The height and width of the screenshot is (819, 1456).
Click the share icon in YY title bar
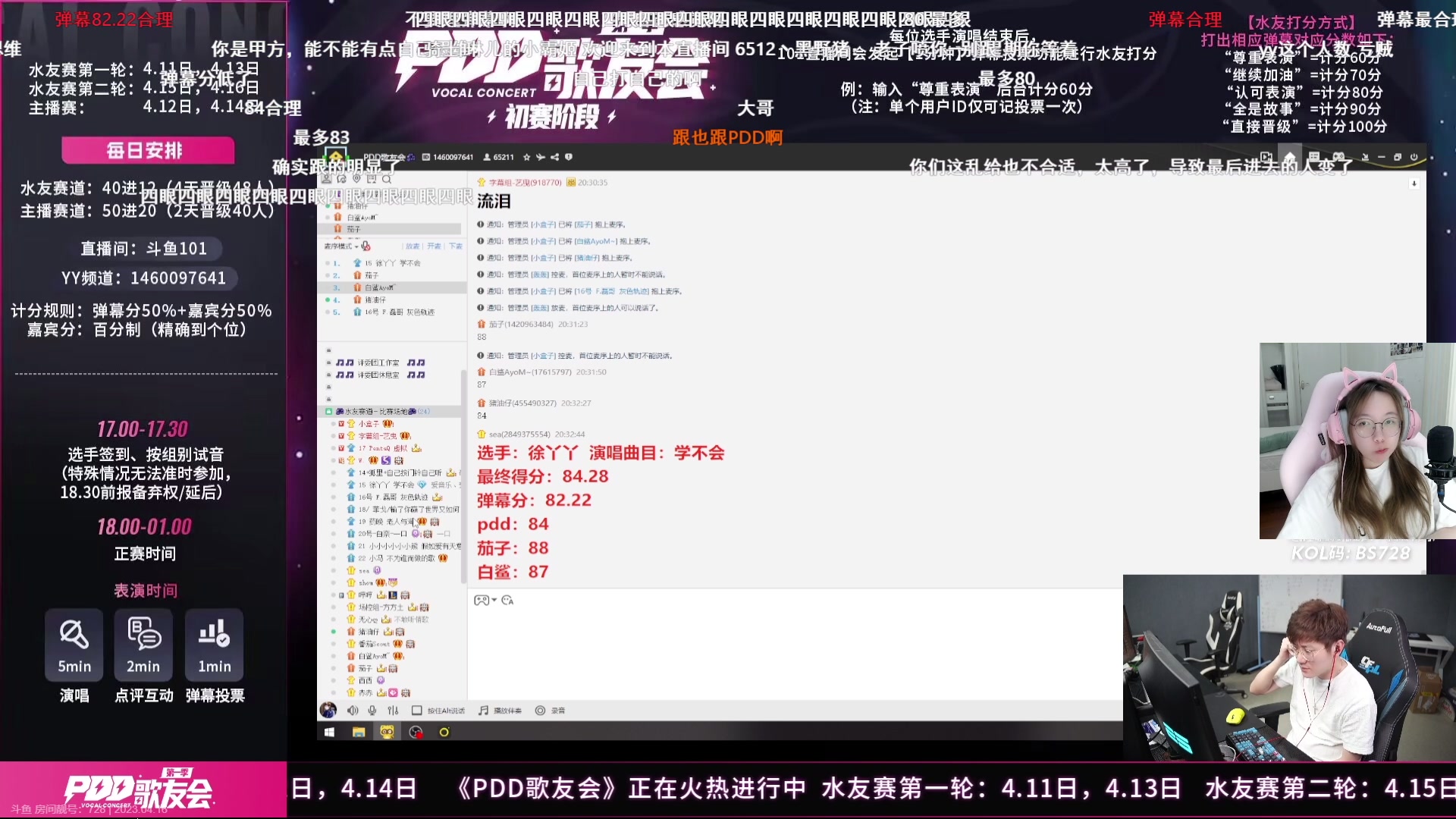coord(554,157)
